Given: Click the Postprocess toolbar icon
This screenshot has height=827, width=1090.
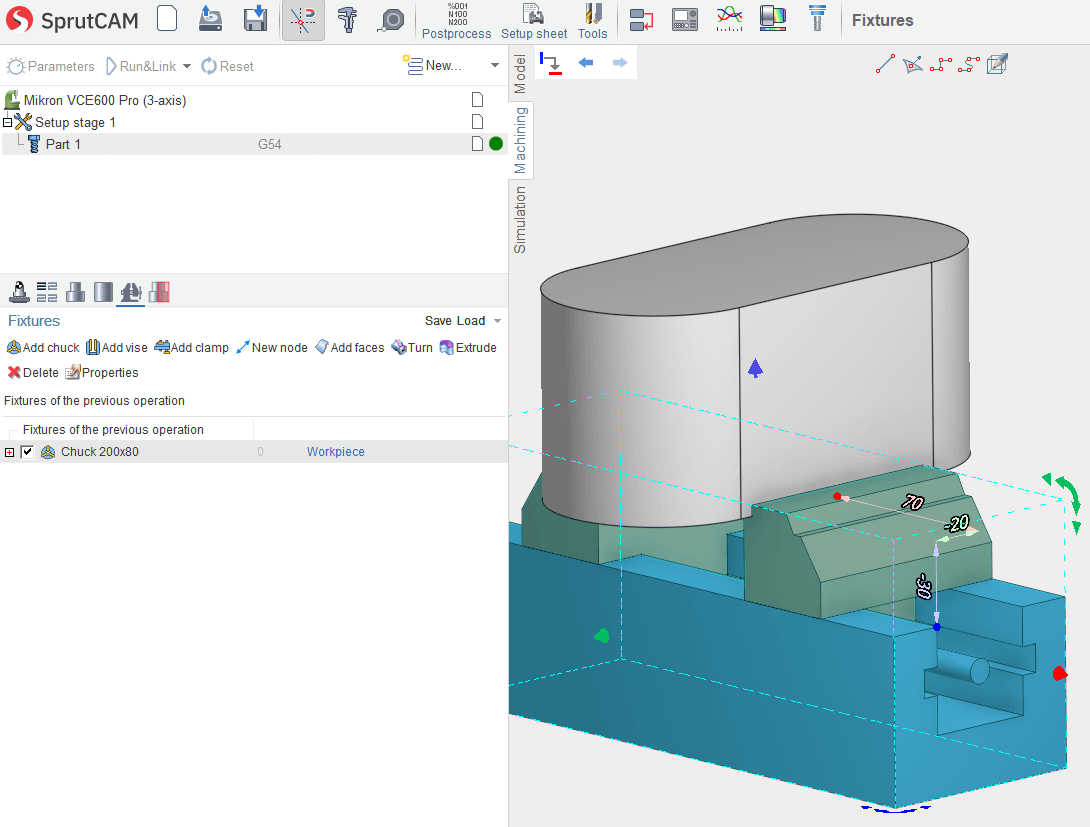Looking at the screenshot, I should [x=456, y=21].
